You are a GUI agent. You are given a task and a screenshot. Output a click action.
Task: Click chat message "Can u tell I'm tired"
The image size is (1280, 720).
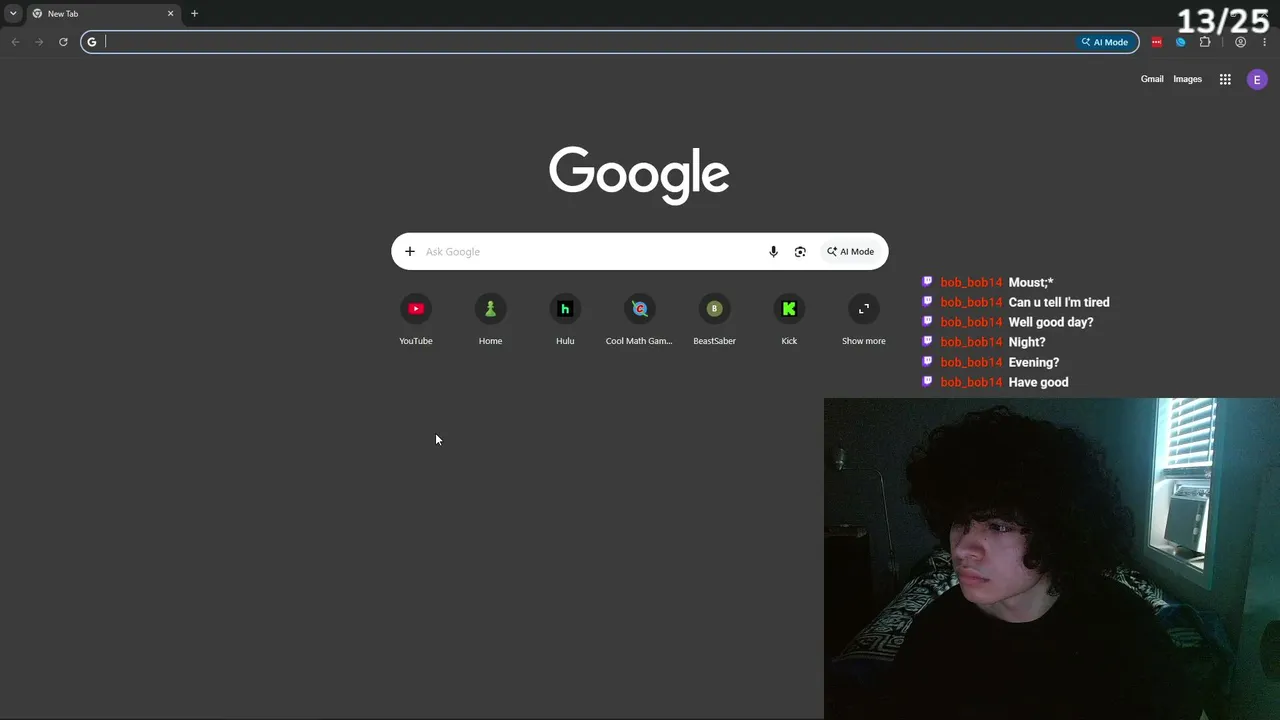pos(1059,302)
